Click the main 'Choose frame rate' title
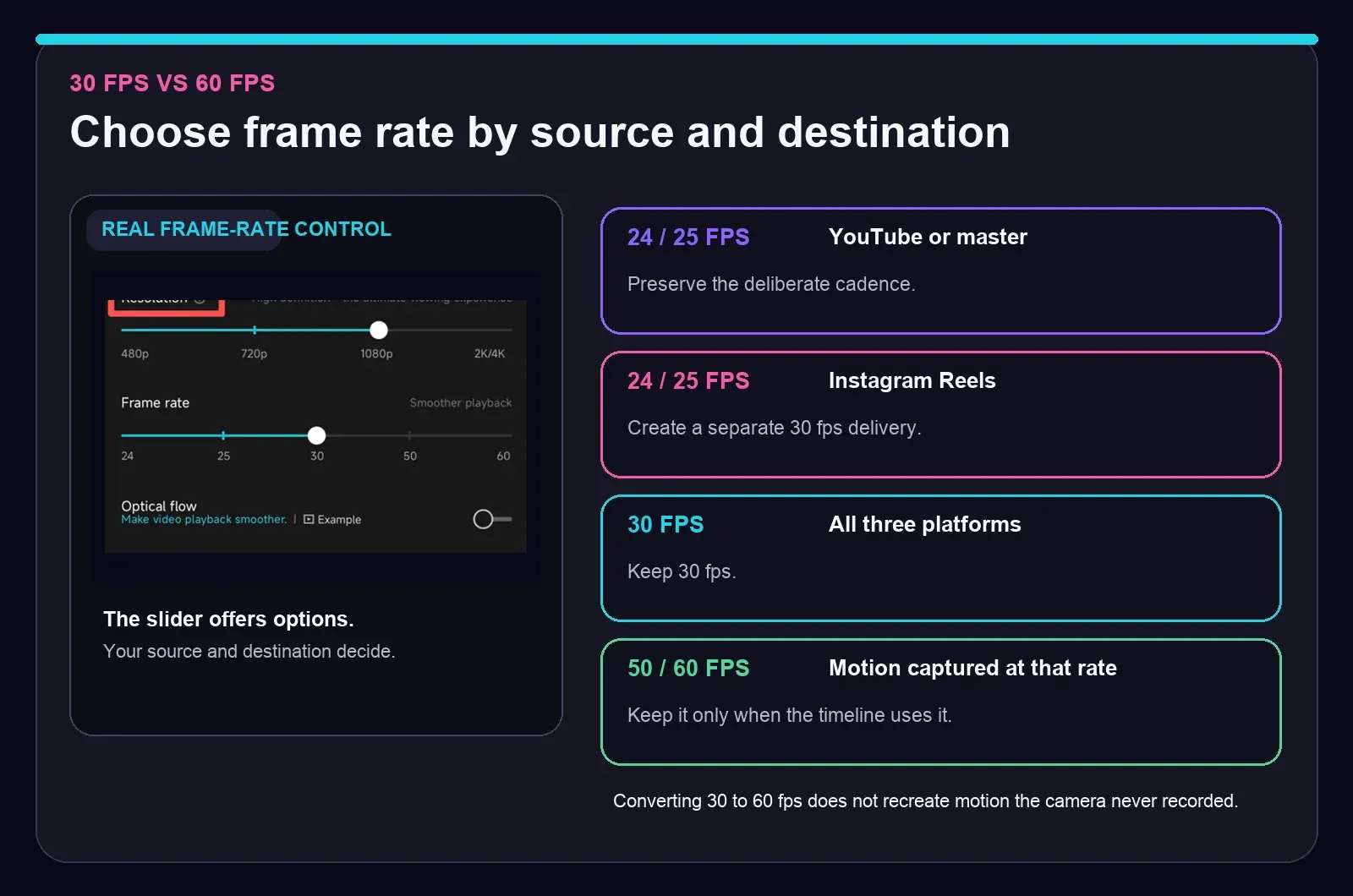Screen dimensions: 1353x896 coord(540,133)
